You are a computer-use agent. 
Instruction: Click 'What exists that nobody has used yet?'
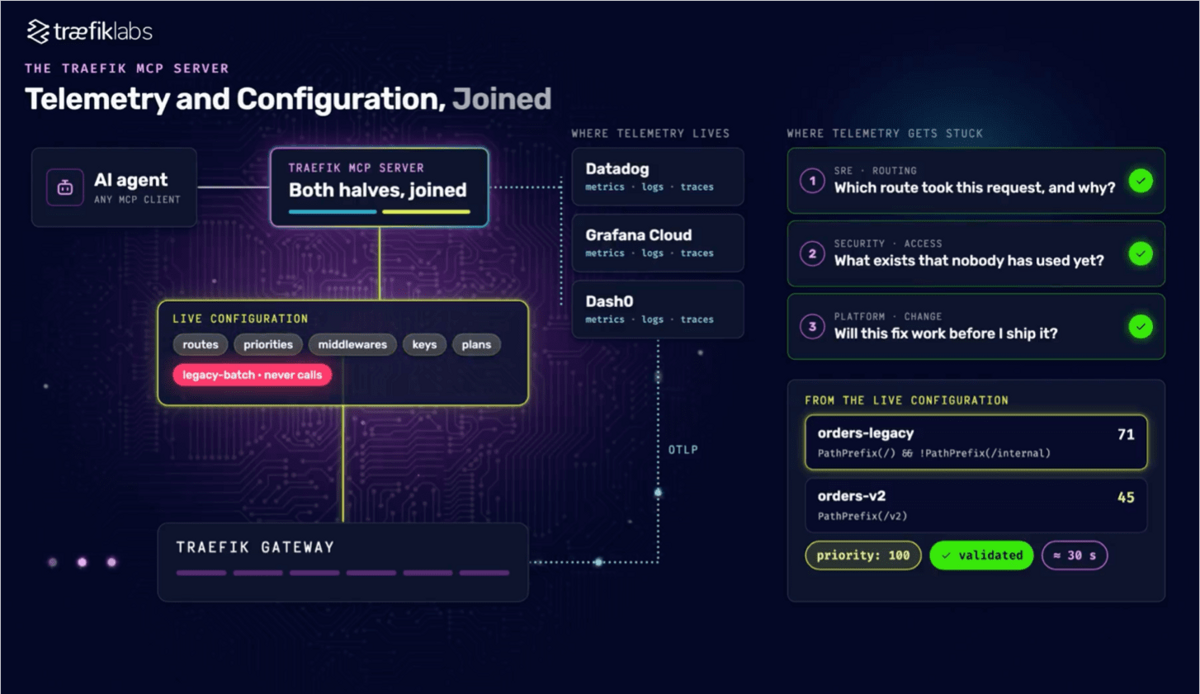(969, 260)
